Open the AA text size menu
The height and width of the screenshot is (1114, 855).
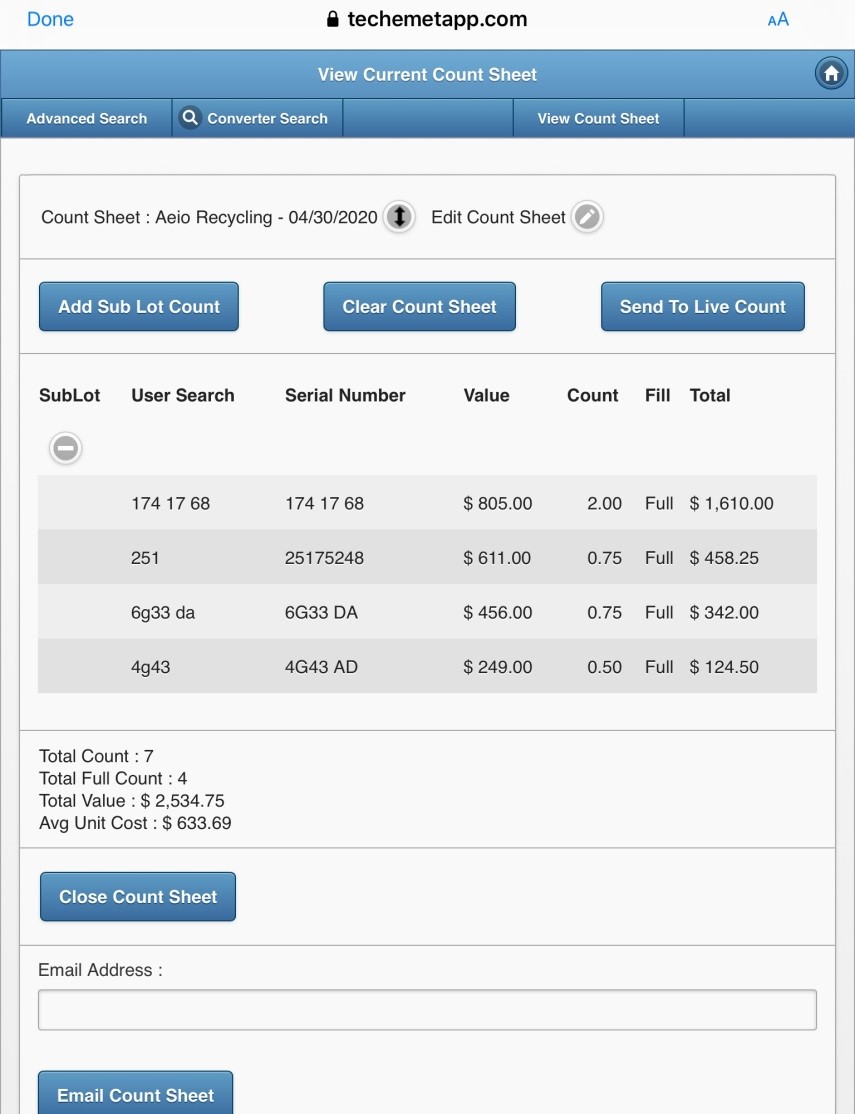click(x=777, y=20)
